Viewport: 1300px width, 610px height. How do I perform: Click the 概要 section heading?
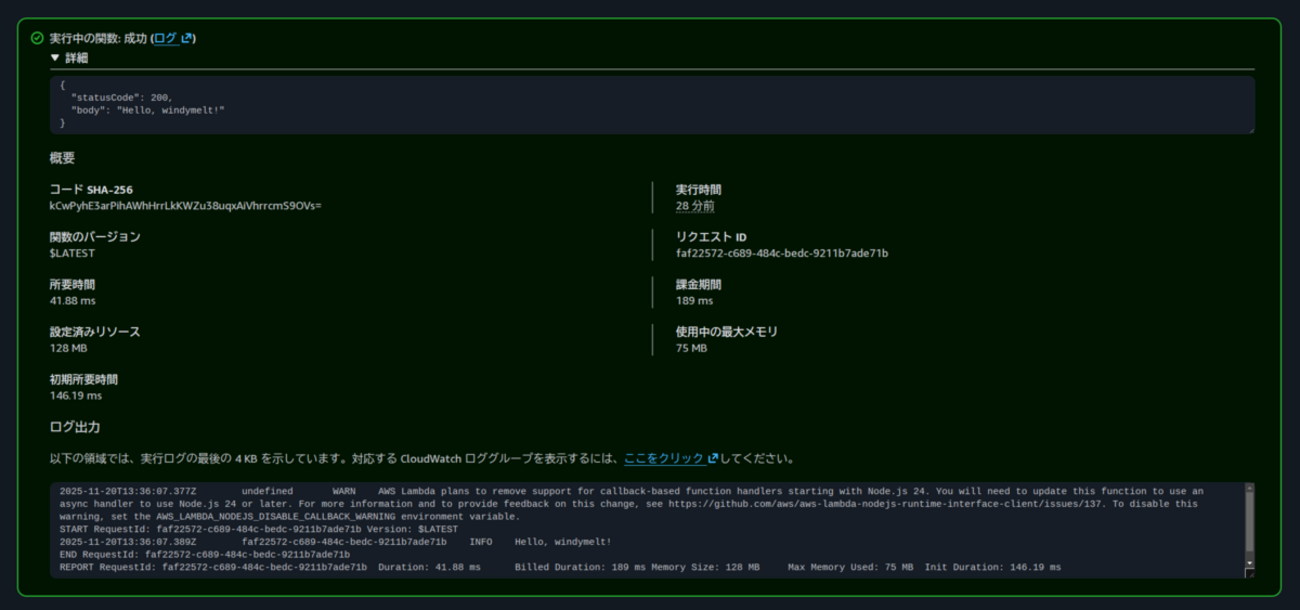(62, 158)
